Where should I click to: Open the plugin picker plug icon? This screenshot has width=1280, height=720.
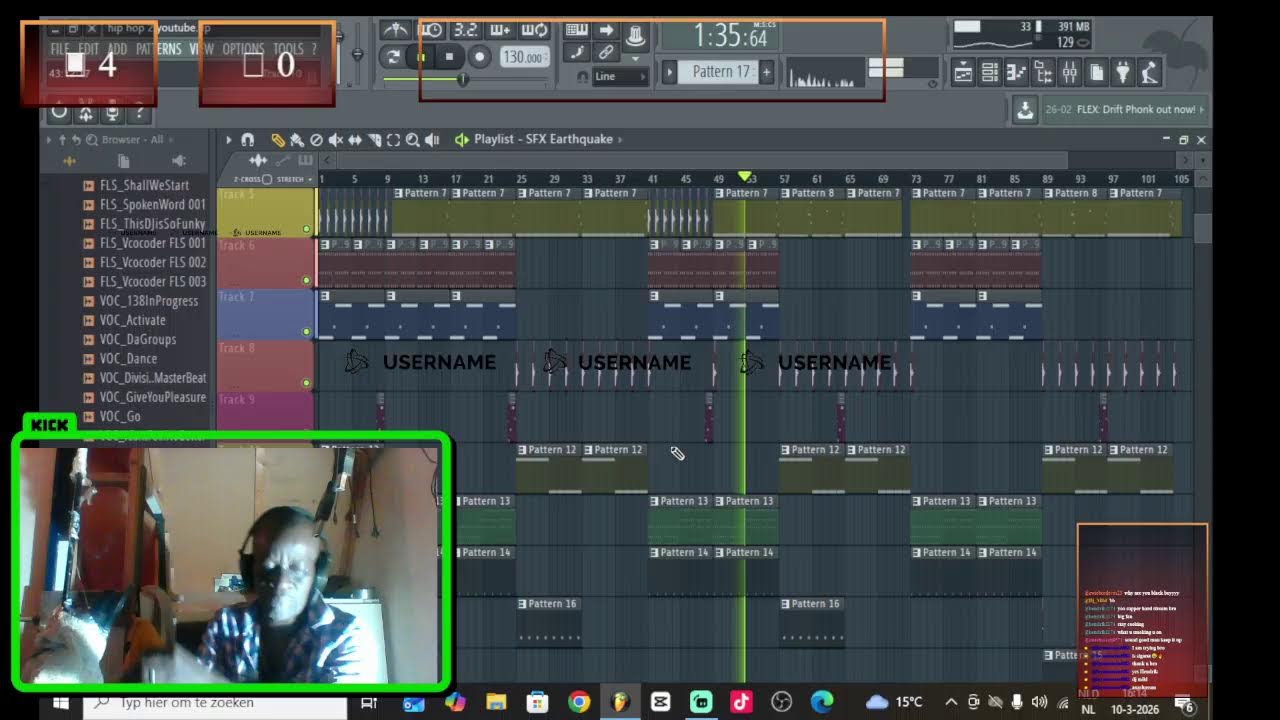(1122, 72)
